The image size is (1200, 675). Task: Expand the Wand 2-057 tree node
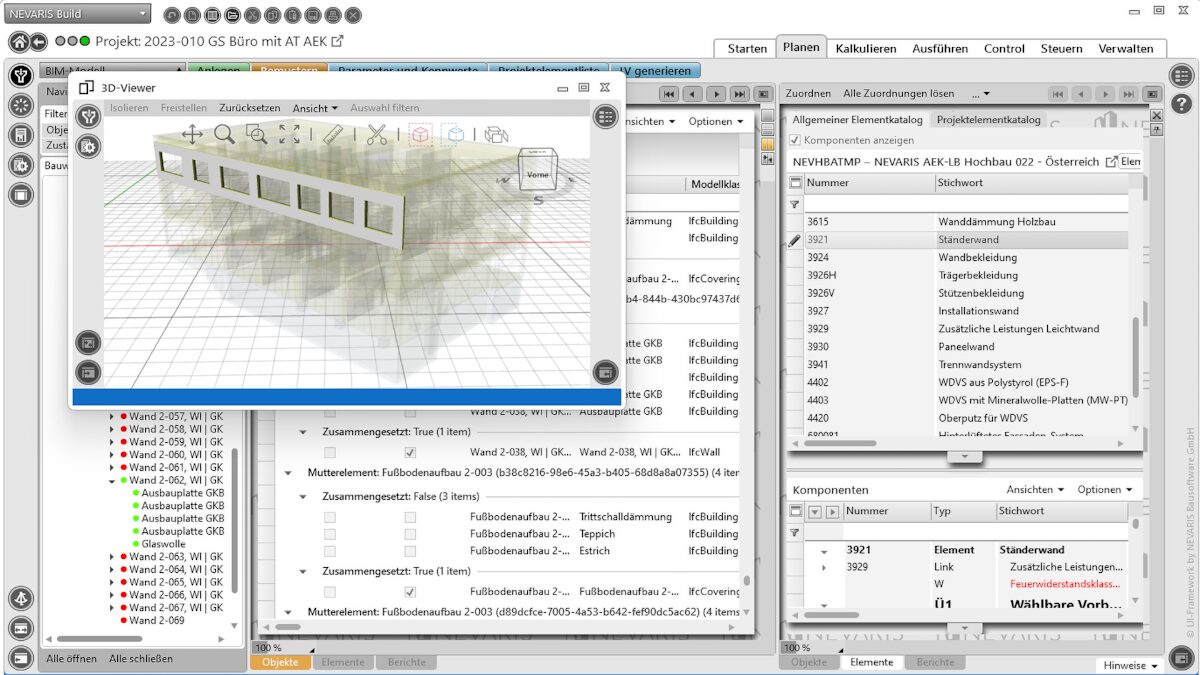112,416
